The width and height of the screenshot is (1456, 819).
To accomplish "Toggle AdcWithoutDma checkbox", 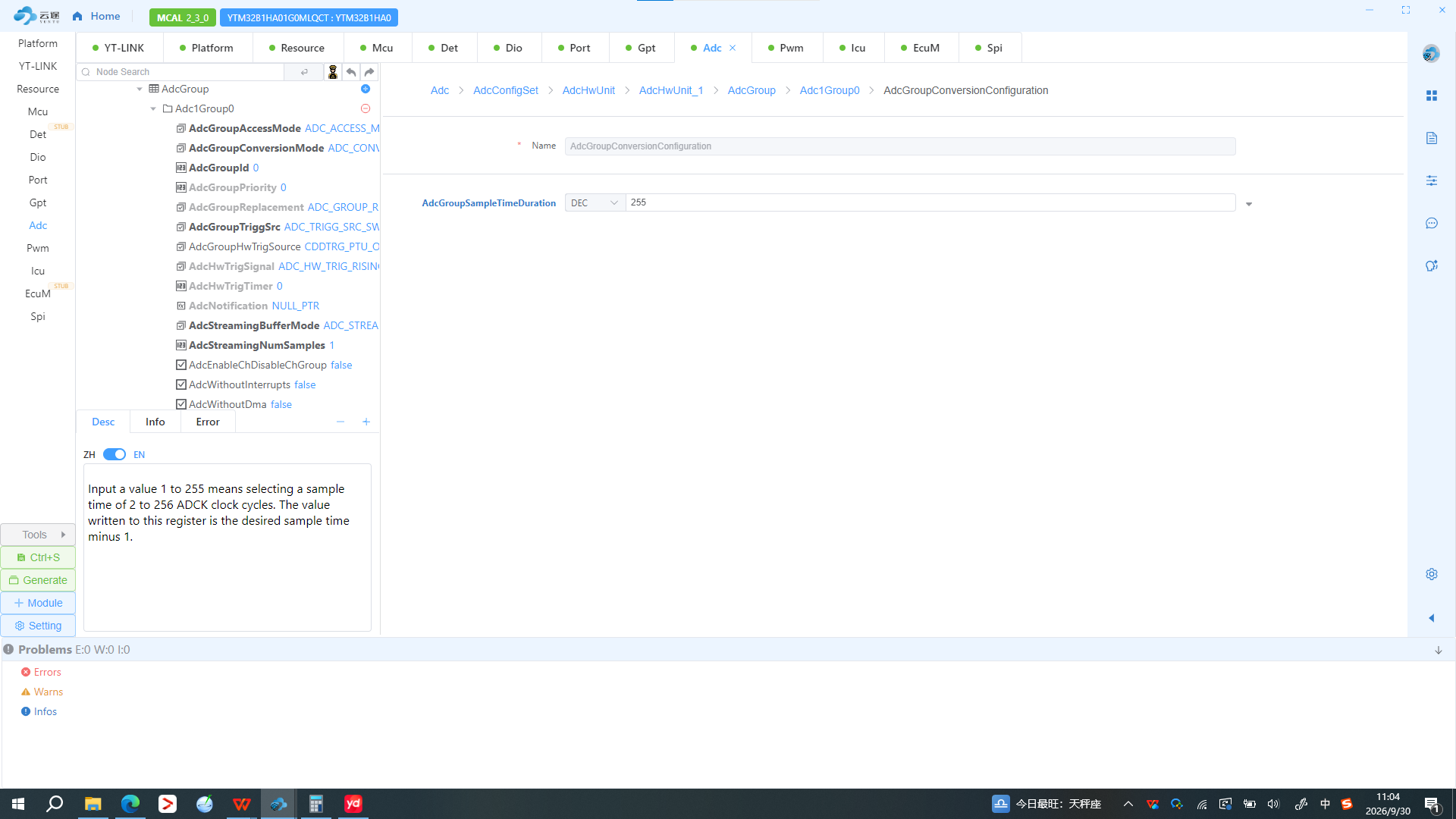I will click(x=181, y=404).
